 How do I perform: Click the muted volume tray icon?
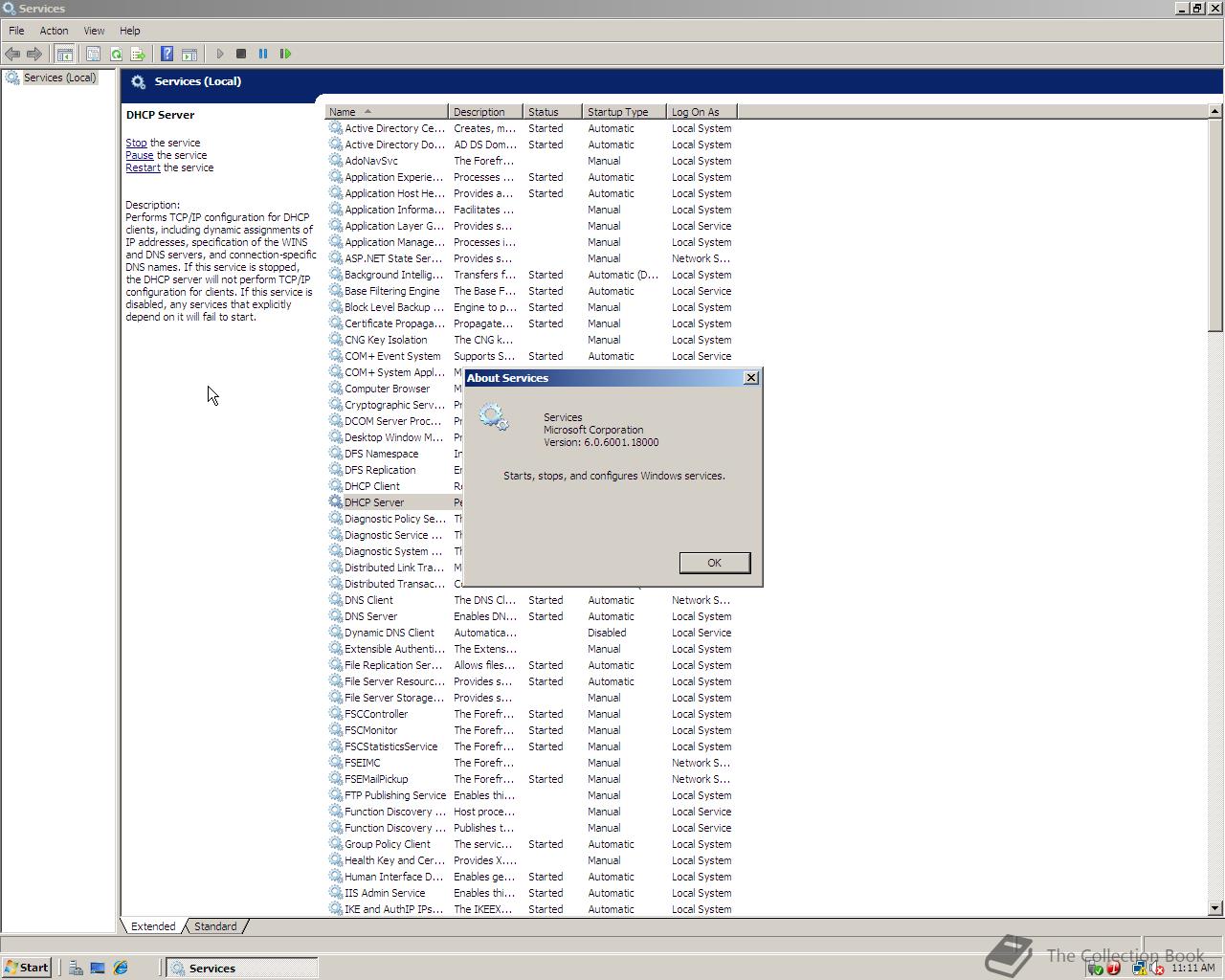[x=1157, y=969]
